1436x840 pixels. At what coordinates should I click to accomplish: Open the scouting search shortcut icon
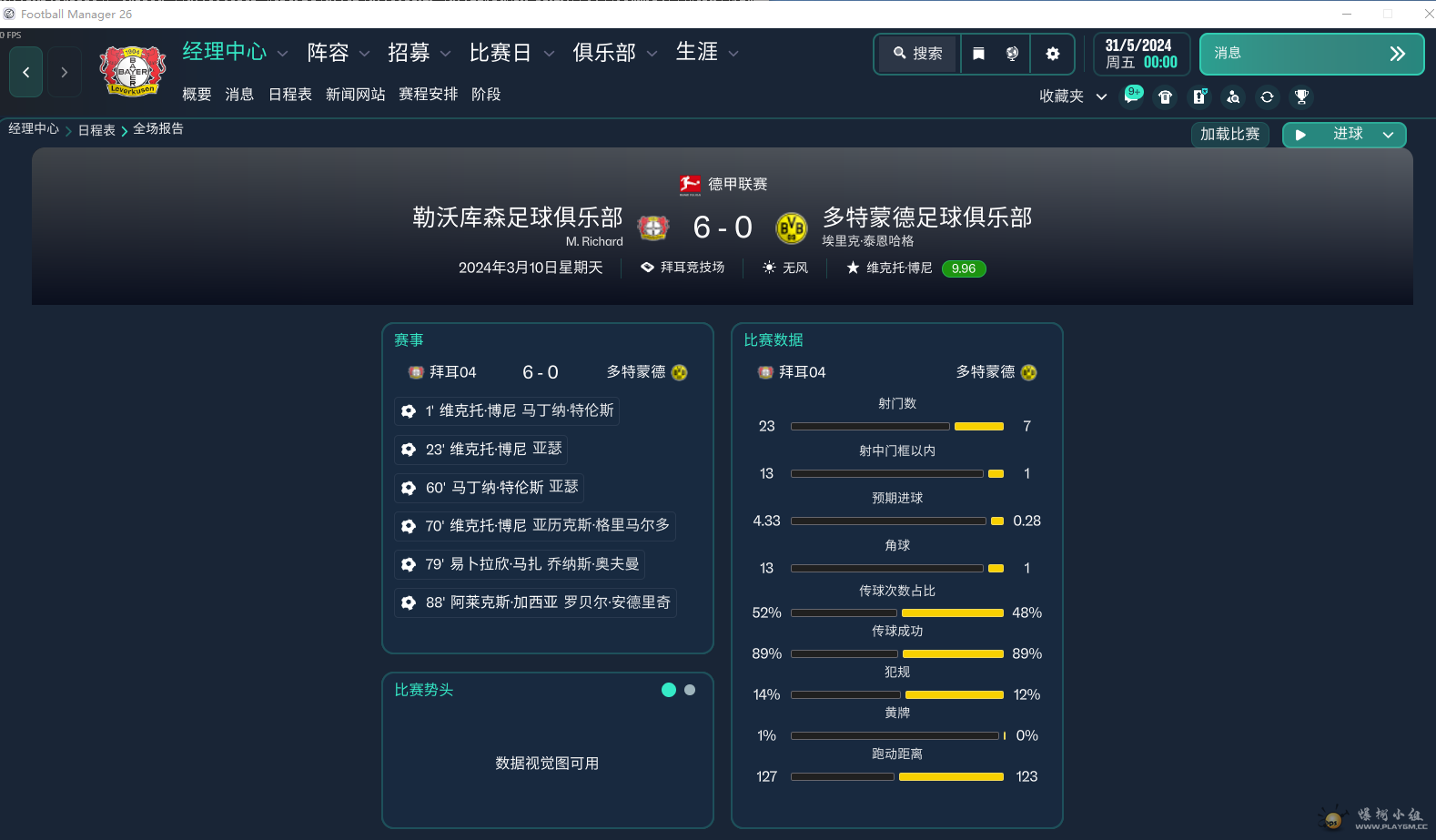tap(1233, 96)
